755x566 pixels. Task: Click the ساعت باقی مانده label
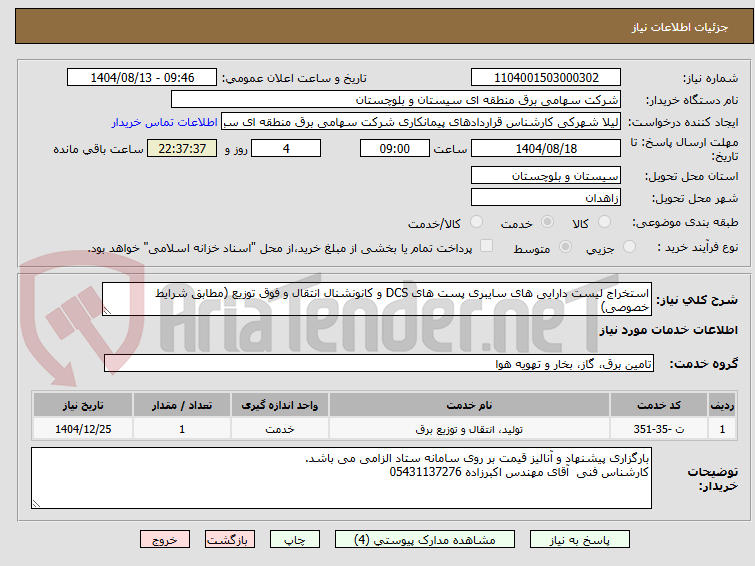pyautogui.click(x=98, y=149)
